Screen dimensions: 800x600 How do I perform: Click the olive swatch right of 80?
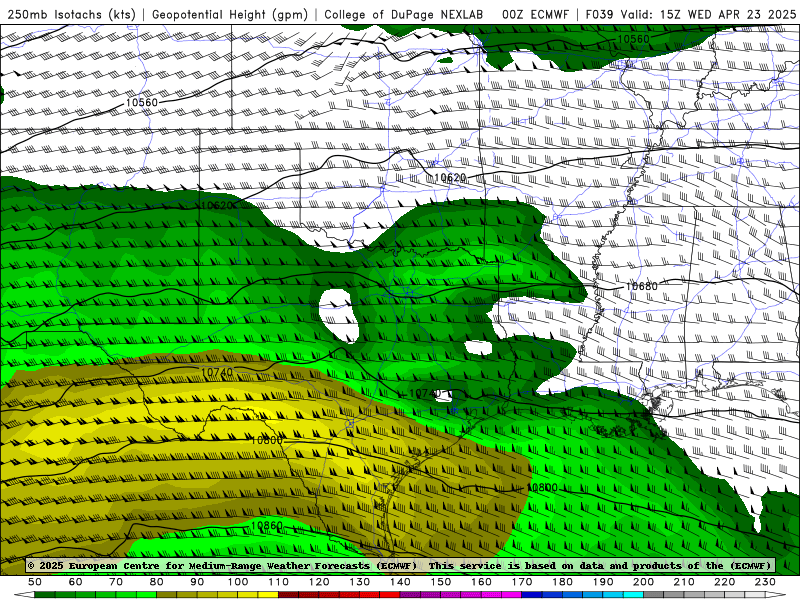click(x=167, y=595)
